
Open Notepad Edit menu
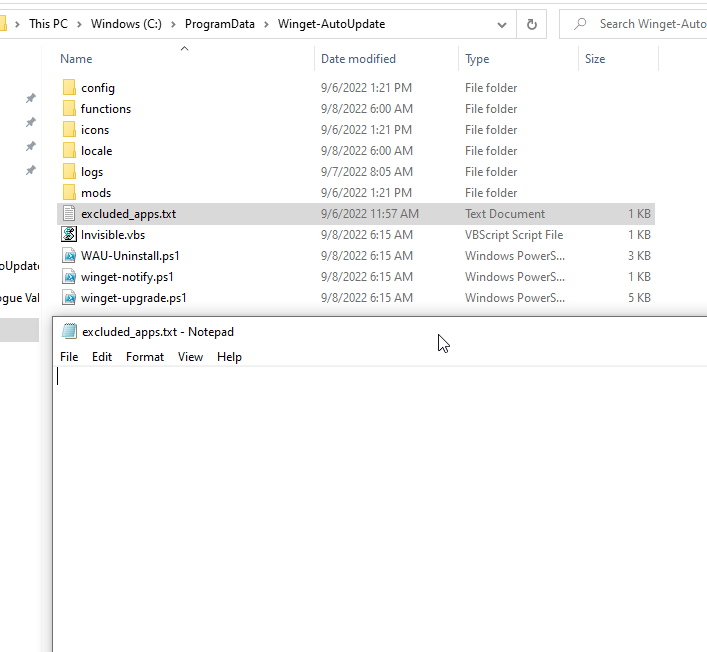(x=102, y=357)
